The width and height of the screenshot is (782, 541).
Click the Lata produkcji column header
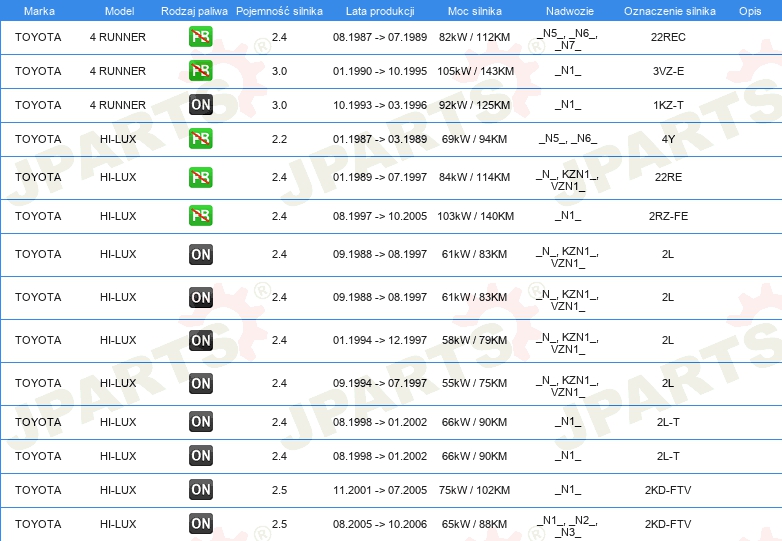click(380, 11)
